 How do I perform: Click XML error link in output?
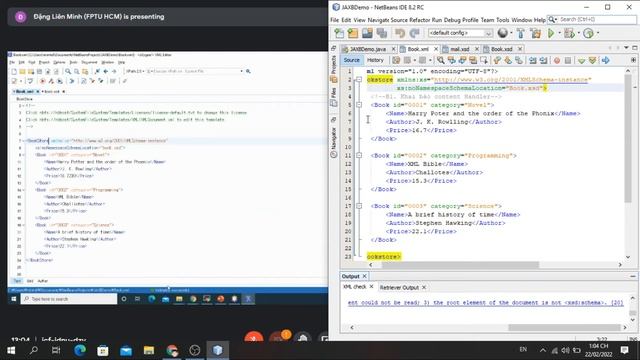(485, 302)
